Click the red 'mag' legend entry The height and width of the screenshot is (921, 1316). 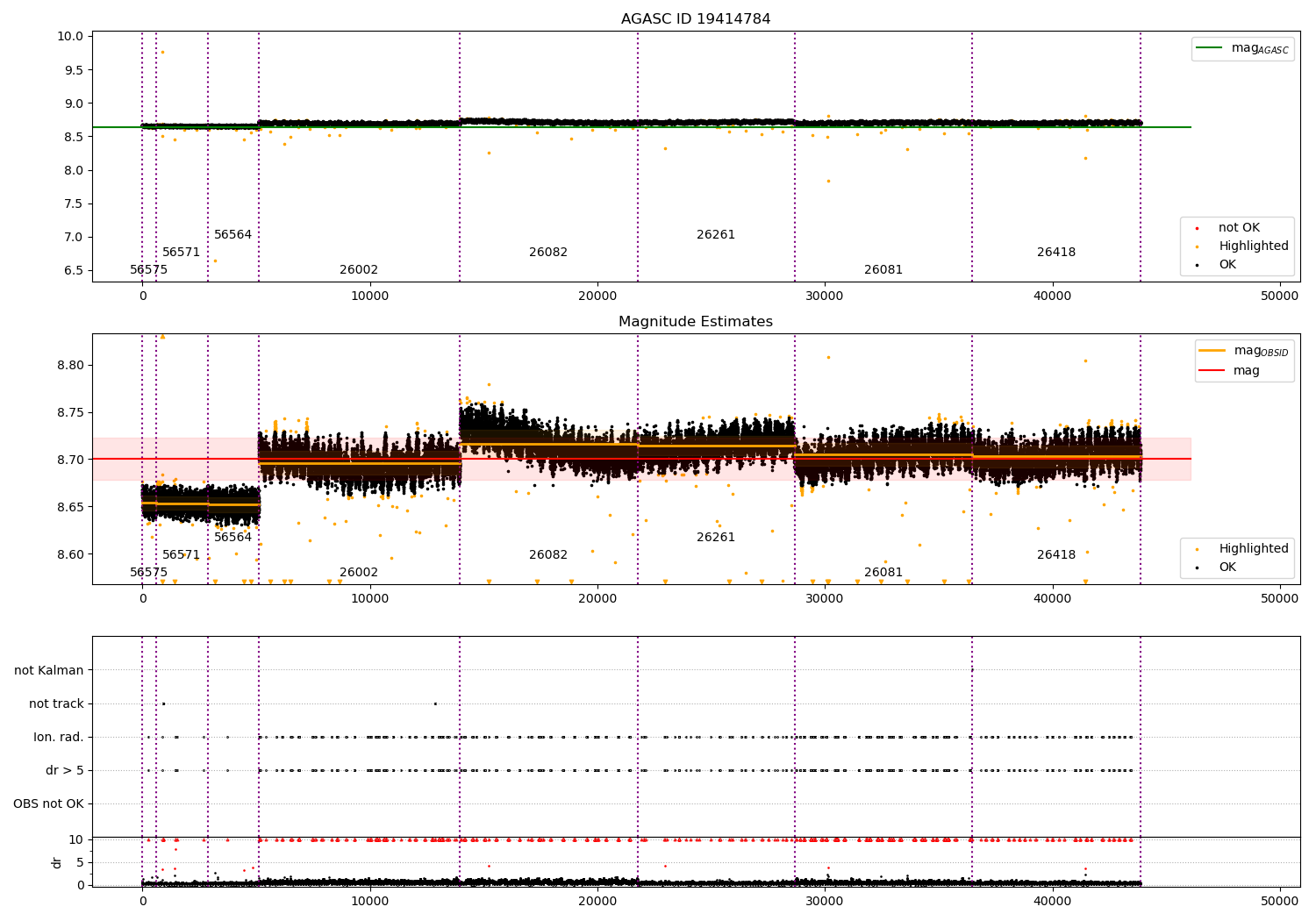click(x=1231, y=371)
